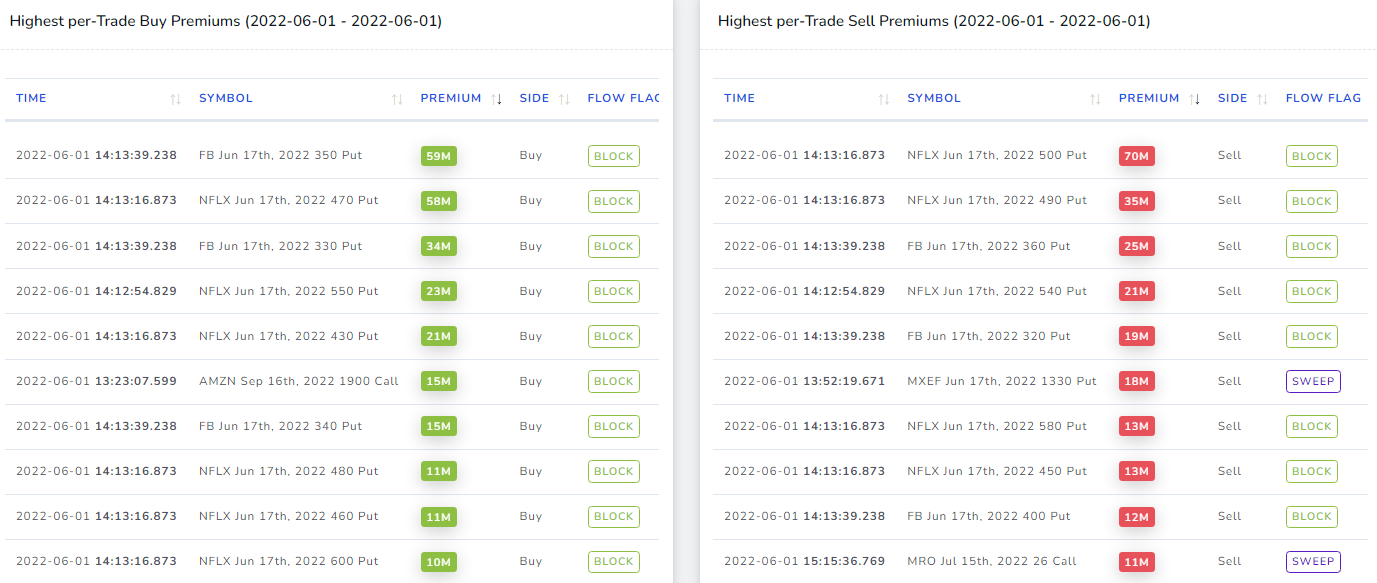Click FLOW FLAG header in Sell Premiums table

point(1323,98)
